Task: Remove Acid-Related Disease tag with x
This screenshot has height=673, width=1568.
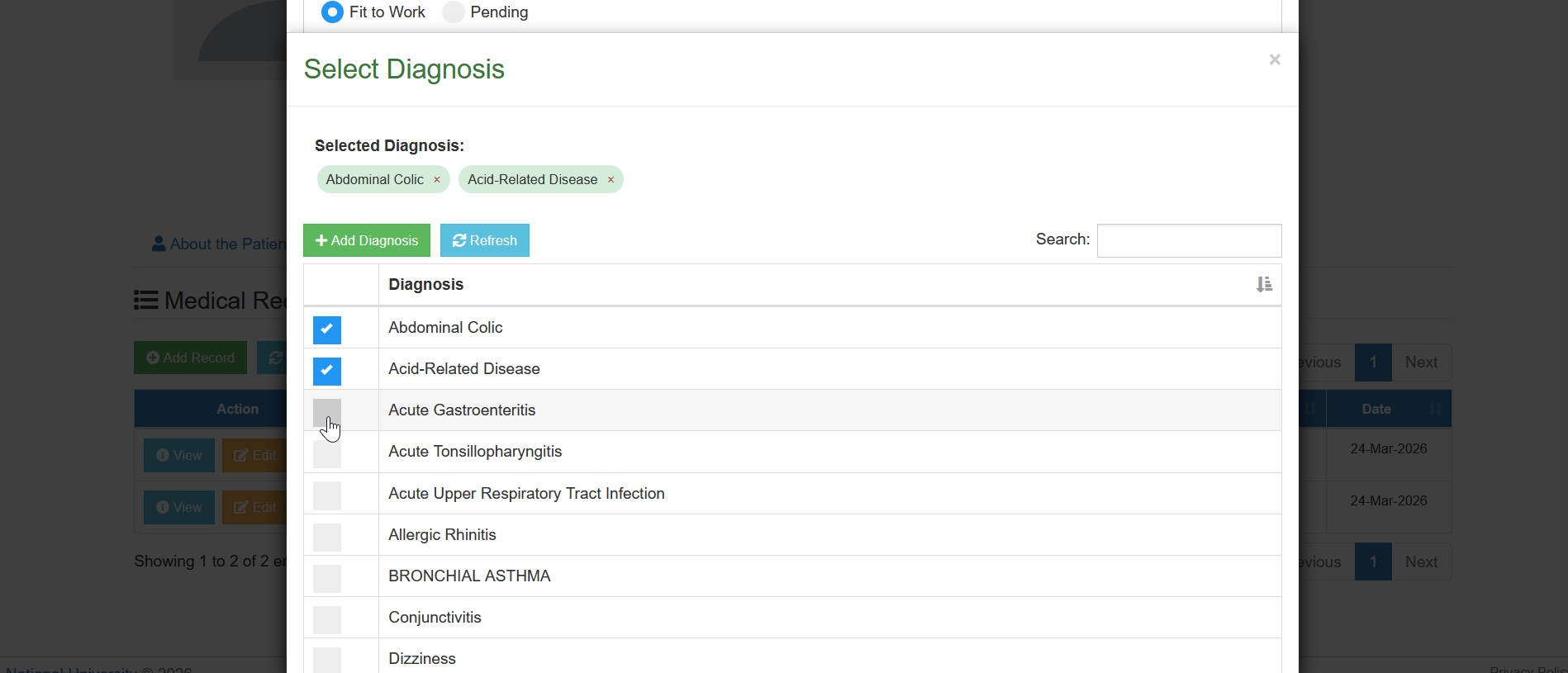Action: [x=611, y=180]
